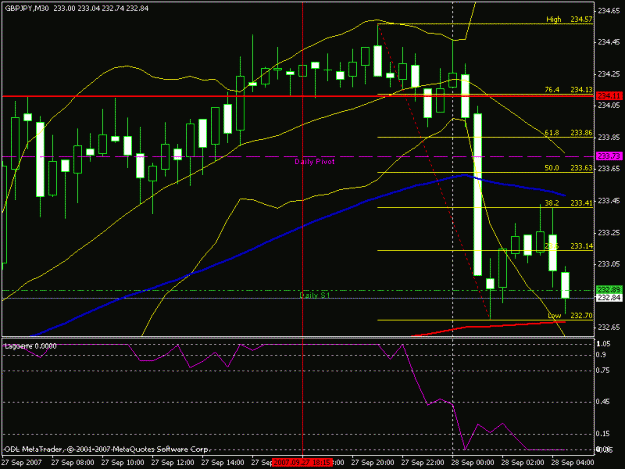This screenshot has height=469, width=625.
Task: Select the 38.2 Fibonacci level label 233.41
Action: (x=568, y=203)
